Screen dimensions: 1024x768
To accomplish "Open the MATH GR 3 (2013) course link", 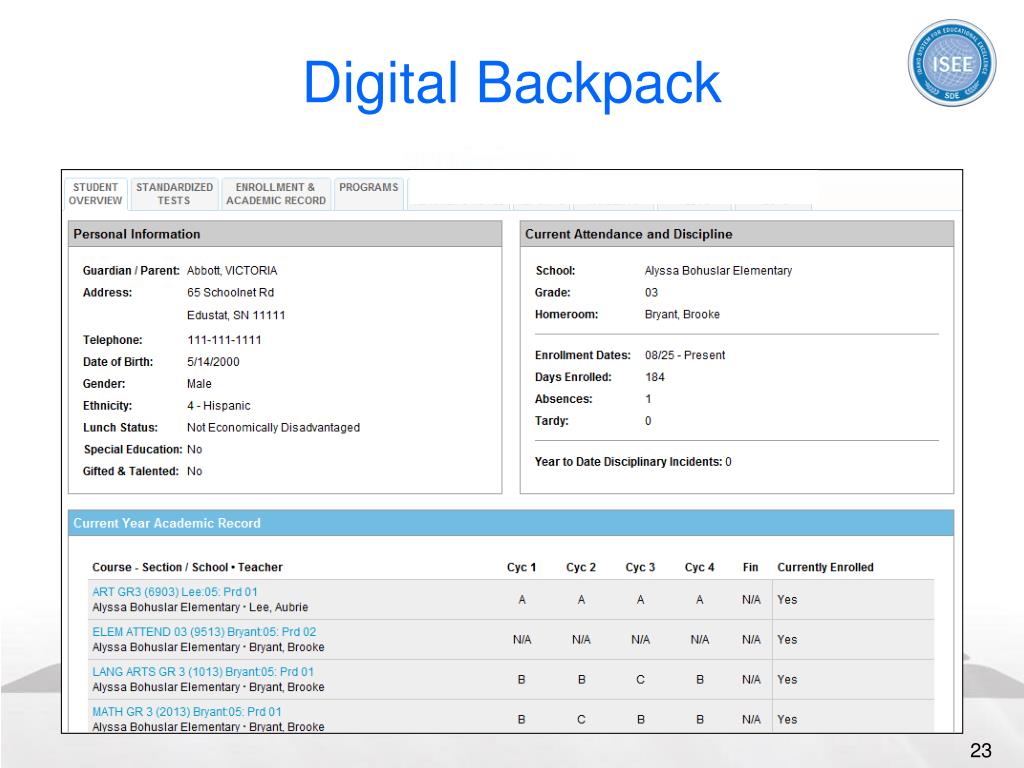I will click(x=186, y=712).
